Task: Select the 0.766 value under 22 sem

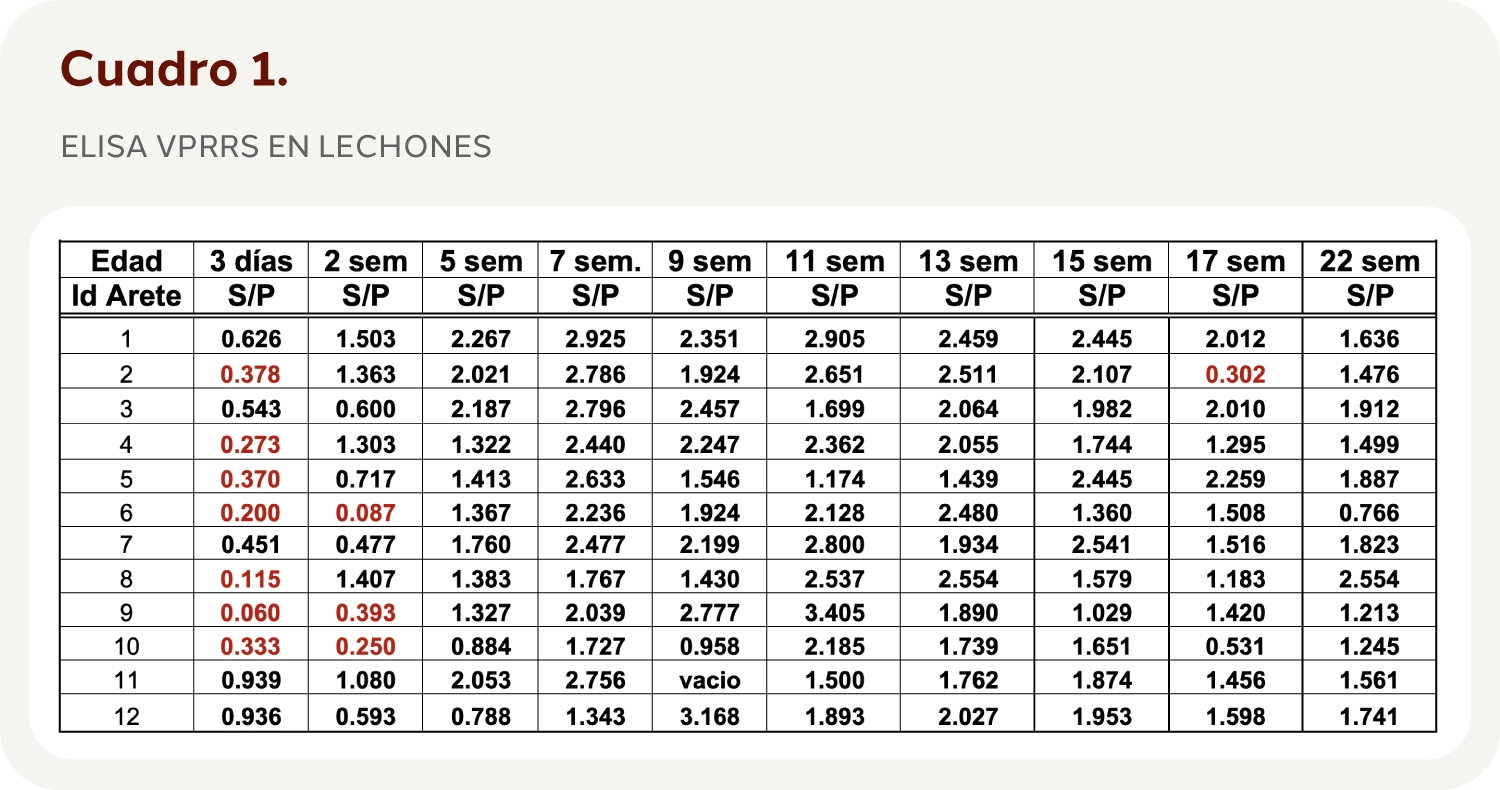Action: pos(1369,513)
